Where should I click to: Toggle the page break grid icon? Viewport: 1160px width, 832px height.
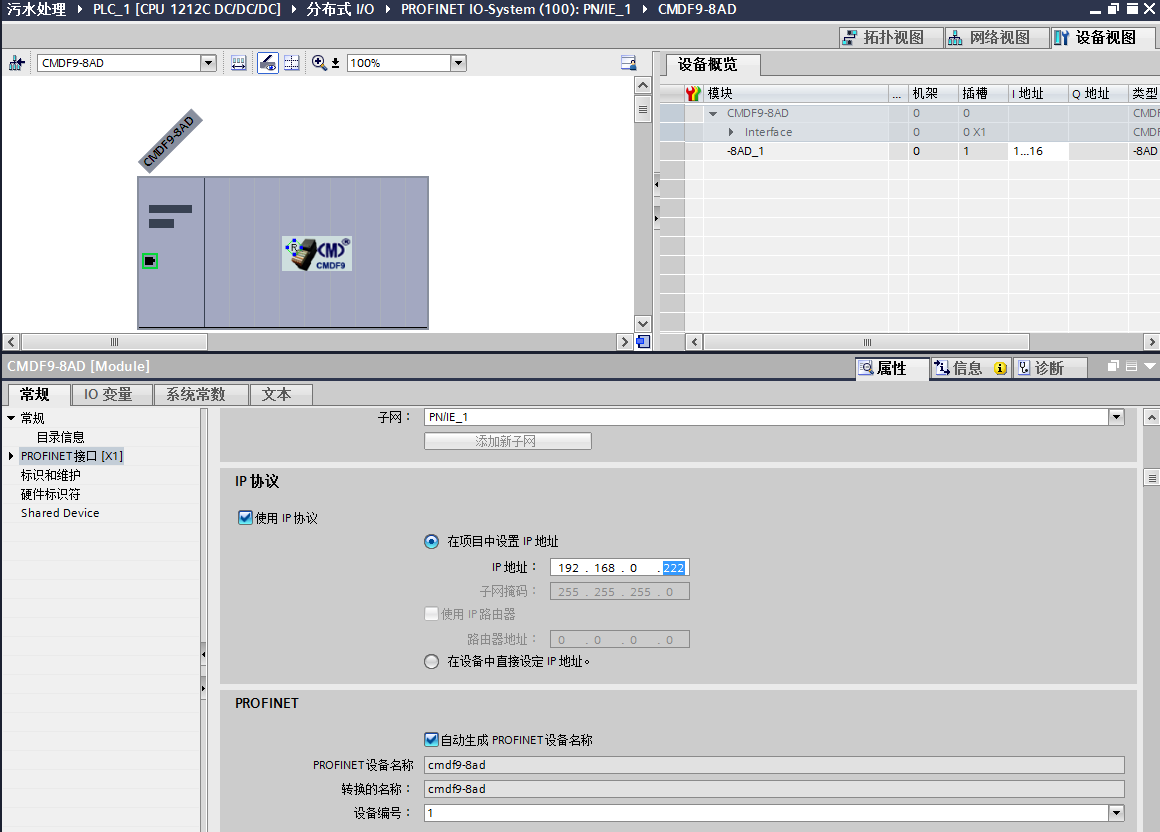point(292,63)
